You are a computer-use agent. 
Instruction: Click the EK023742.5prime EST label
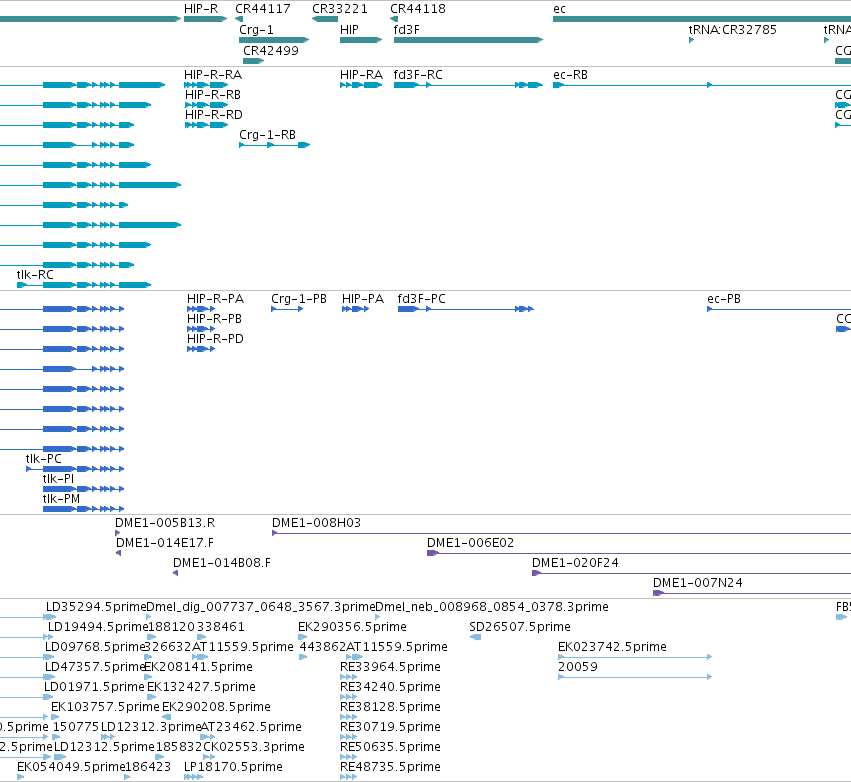[612, 647]
